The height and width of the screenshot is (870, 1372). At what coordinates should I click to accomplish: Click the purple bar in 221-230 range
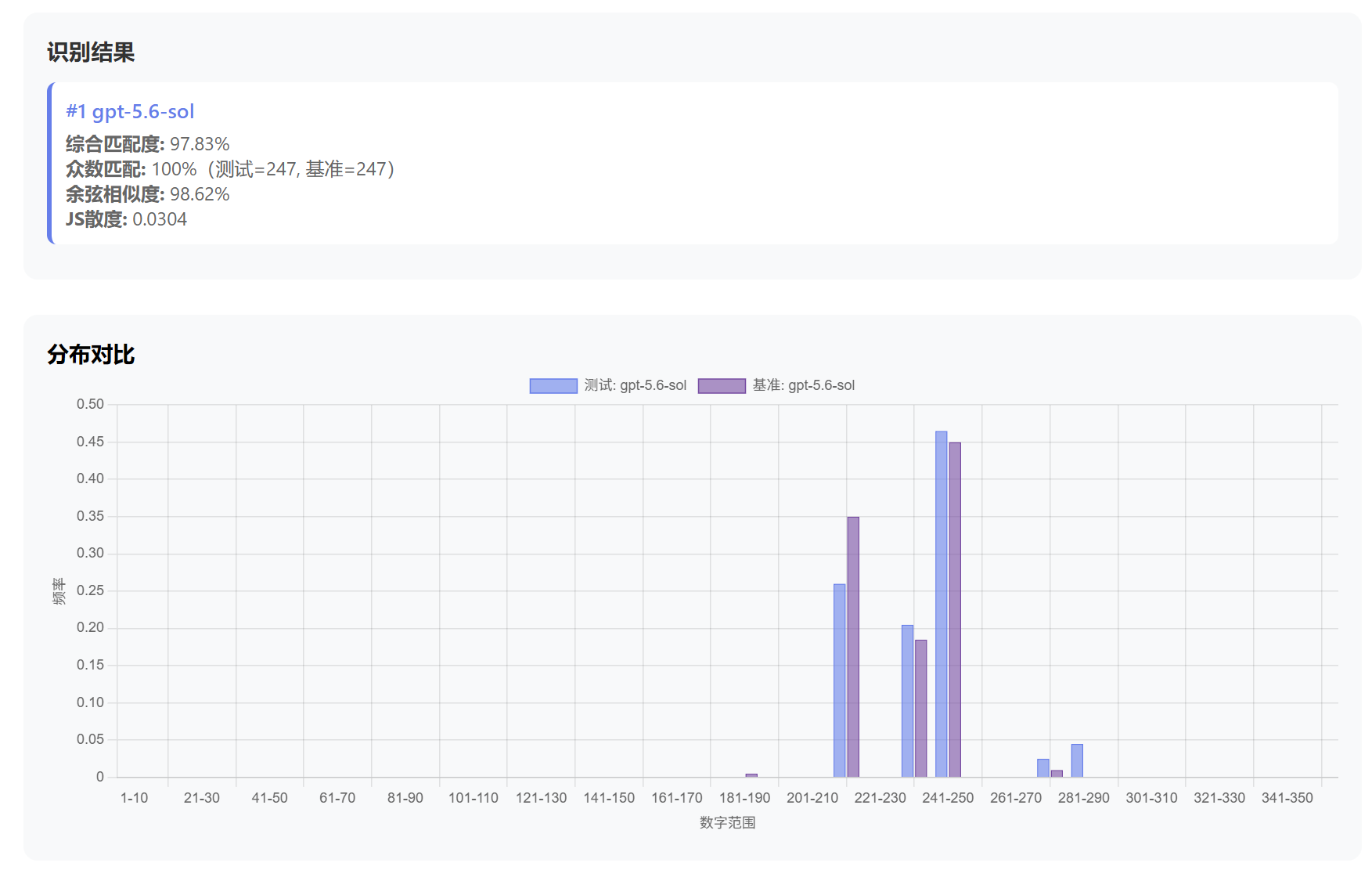(x=921, y=709)
